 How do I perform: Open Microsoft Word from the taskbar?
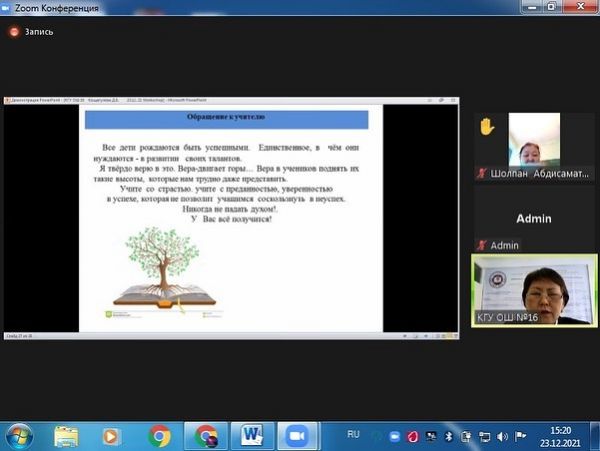click(251, 435)
